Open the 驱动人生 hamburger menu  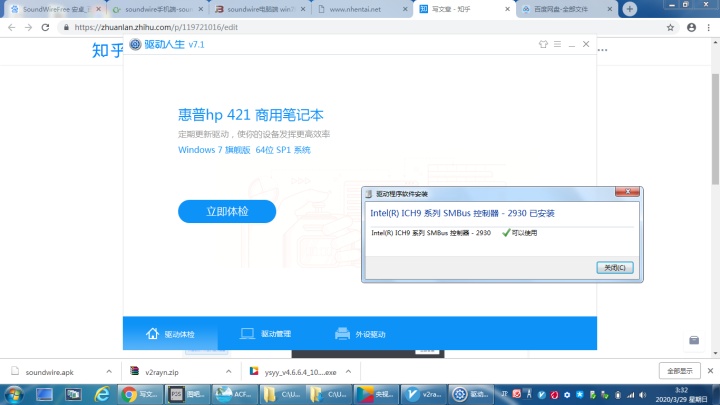557,44
